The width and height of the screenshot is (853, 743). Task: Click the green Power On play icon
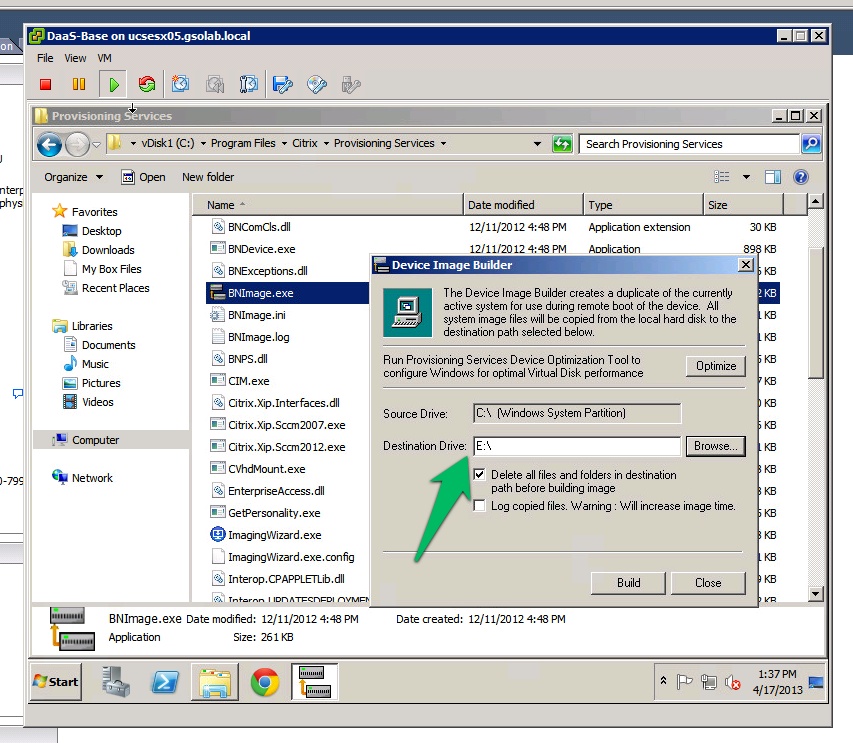coord(114,85)
